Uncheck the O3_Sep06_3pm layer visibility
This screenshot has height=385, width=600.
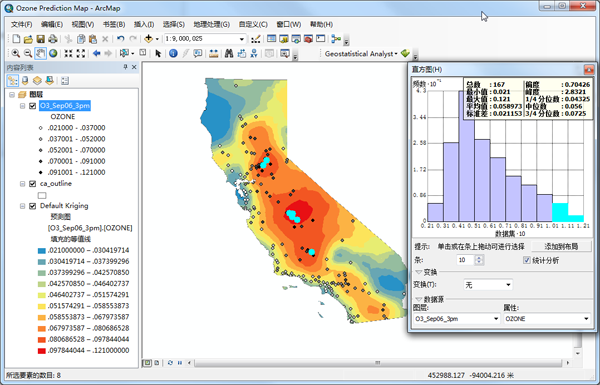pyautogui.click(x=33, y=106)
